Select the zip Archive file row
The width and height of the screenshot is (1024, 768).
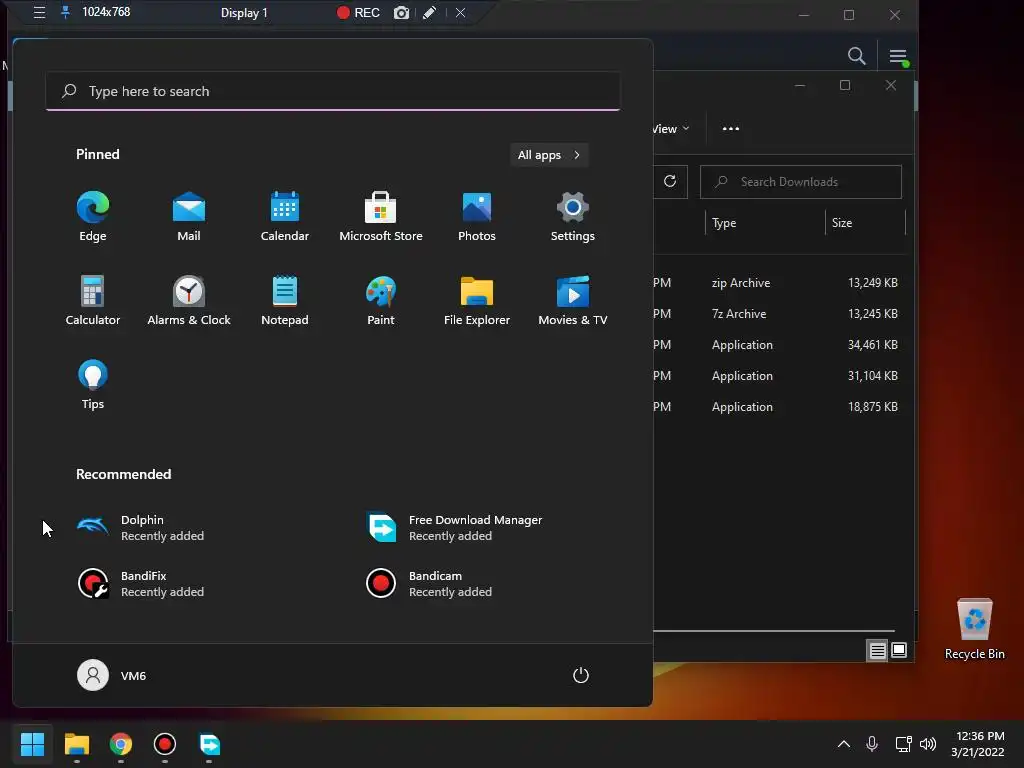(x=777, y=283)
